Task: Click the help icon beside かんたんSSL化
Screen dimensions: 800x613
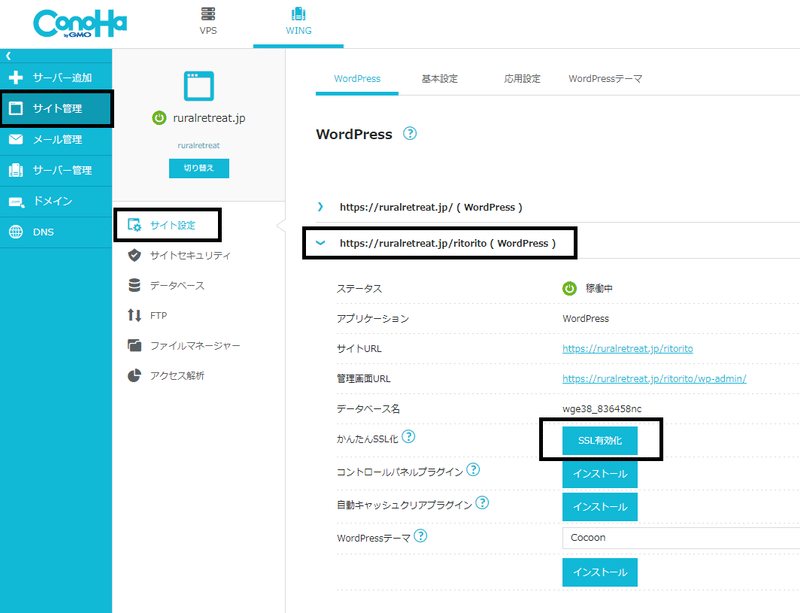Action: click(x=408, y=436)
